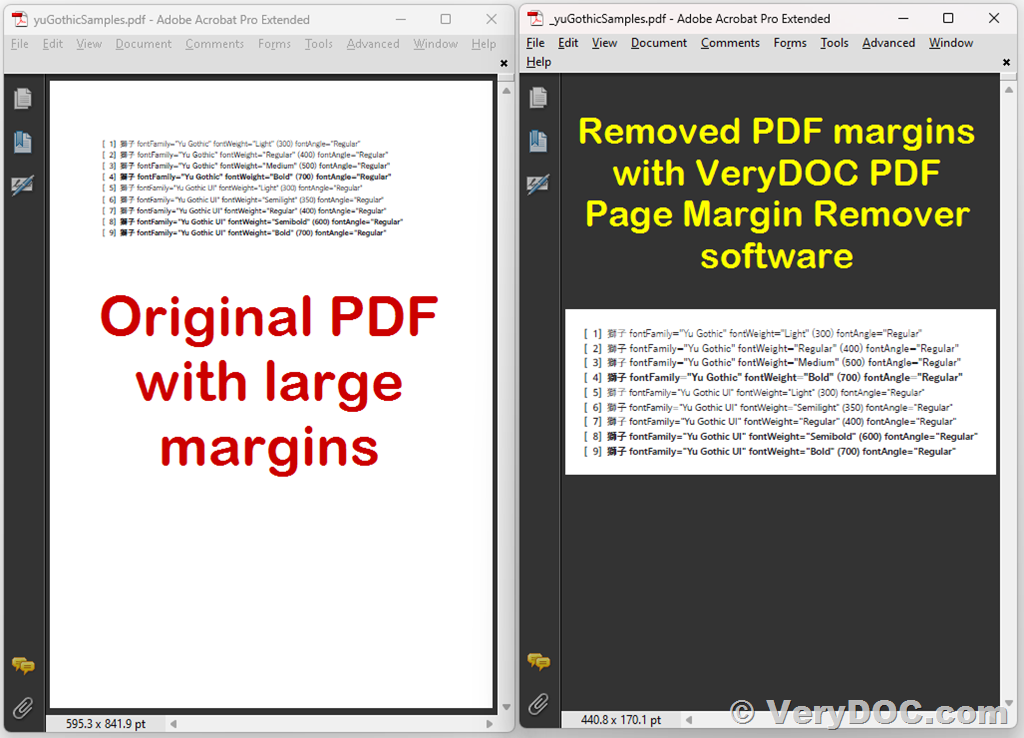This screenshot has height=738, width=1024.
Task: Click line [1] Light text in right PDF
Action: click(752, 334)
